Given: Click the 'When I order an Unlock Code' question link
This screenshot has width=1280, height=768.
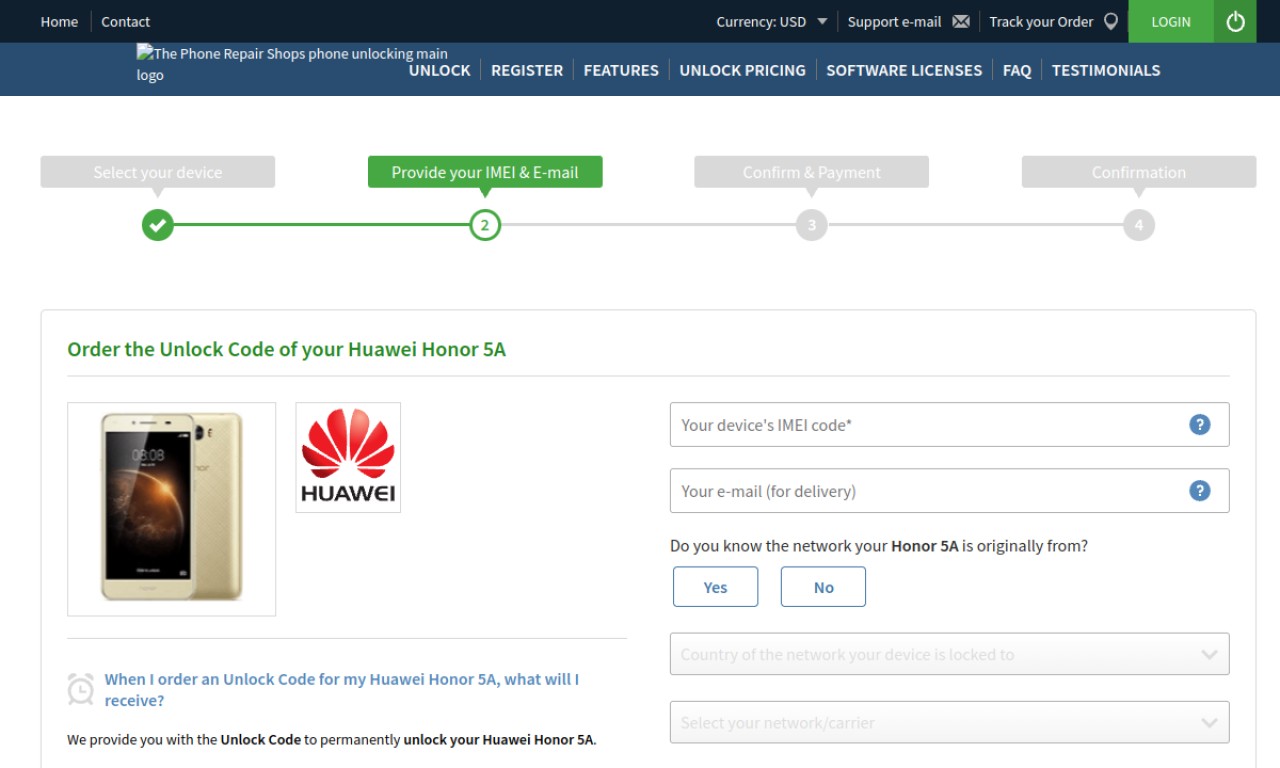Looking at the screenshot, I should [x=342, y=689].
